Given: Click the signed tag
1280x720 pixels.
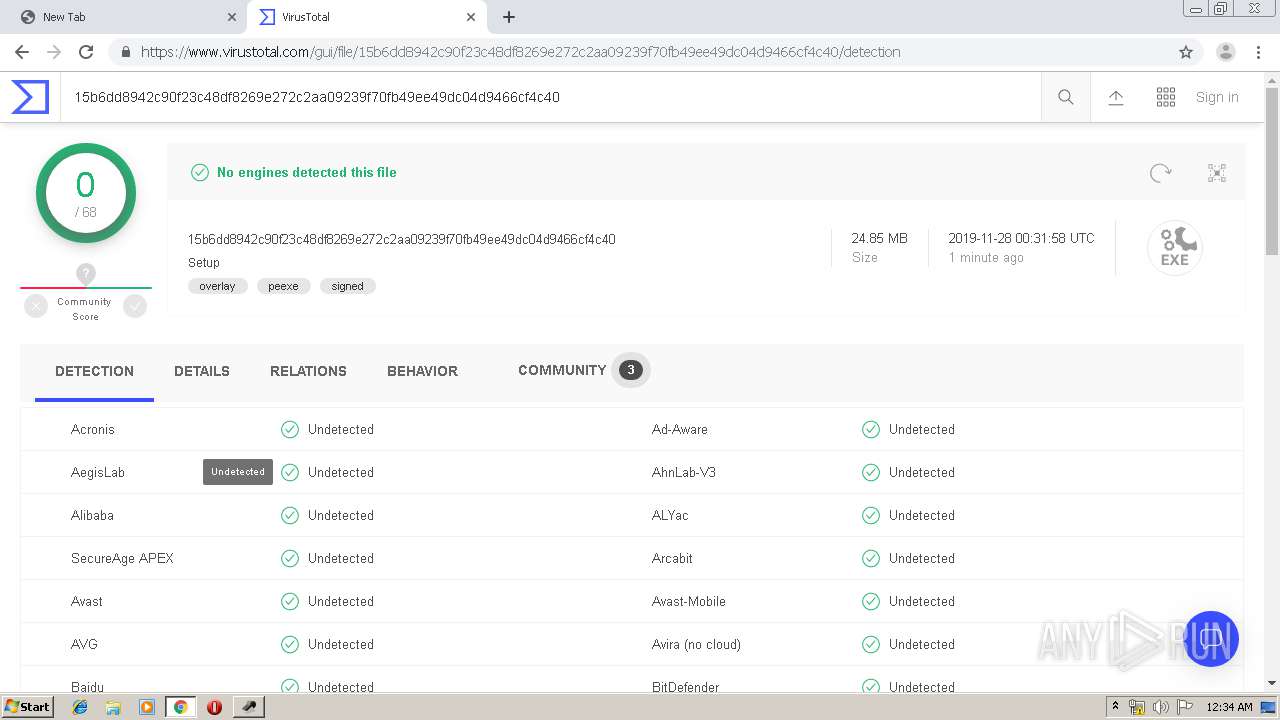Looking at the screenshot, I should click(x=348, y=286).
